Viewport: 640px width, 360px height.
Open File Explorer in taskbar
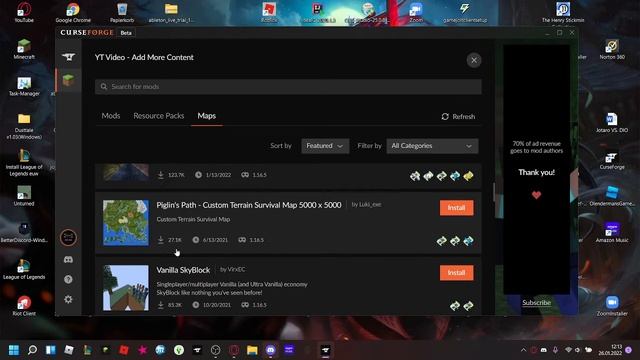252,350
